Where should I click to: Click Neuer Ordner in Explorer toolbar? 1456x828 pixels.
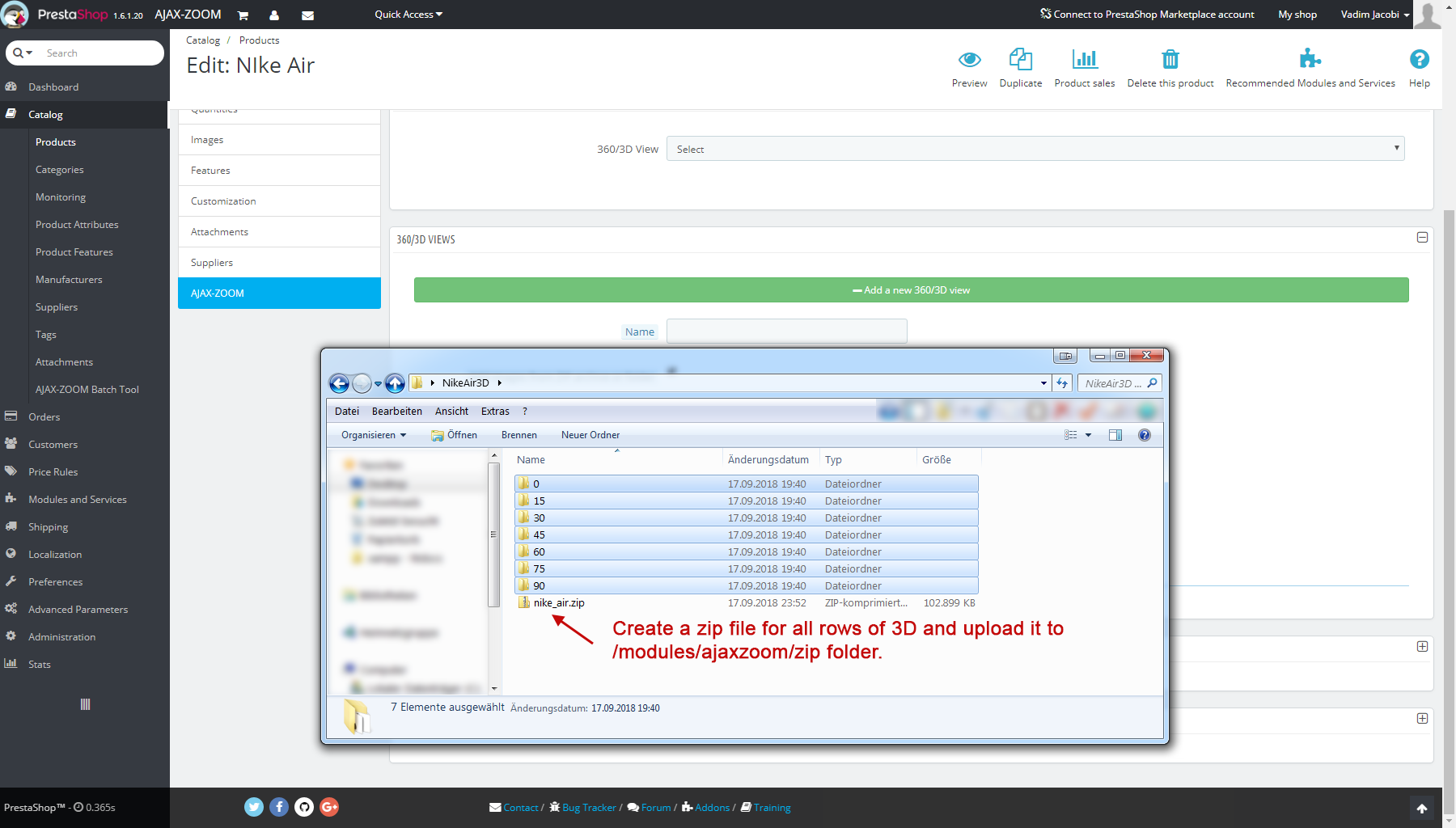pos(590,435)
